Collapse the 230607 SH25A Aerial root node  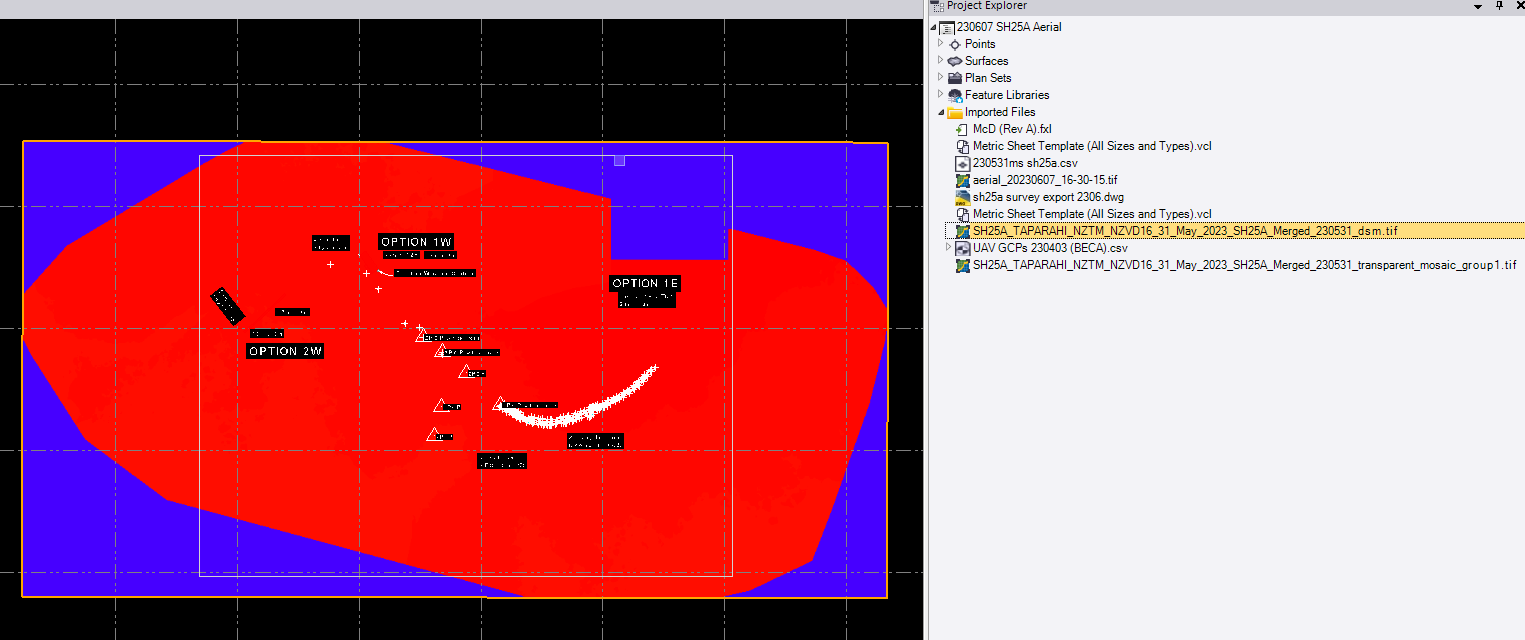coord(934,27)
